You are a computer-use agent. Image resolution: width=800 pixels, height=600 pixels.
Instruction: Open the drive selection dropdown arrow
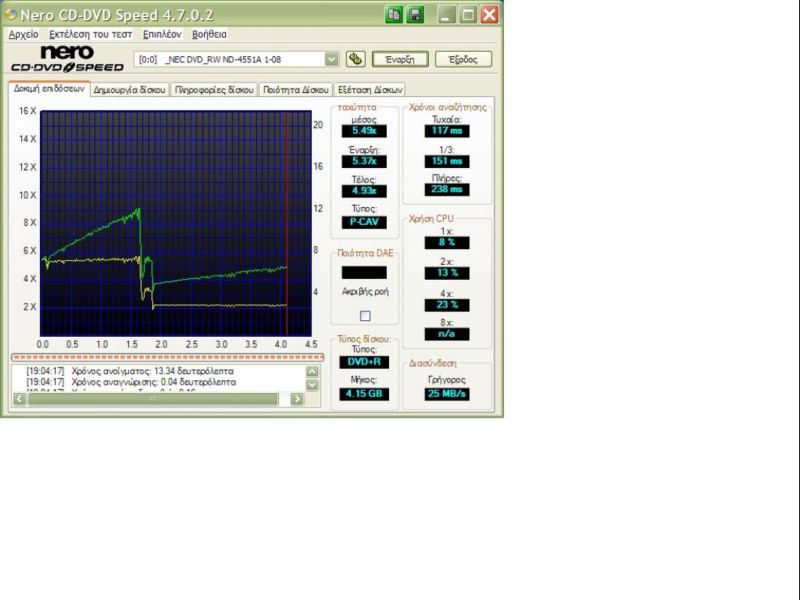point(332,59)
